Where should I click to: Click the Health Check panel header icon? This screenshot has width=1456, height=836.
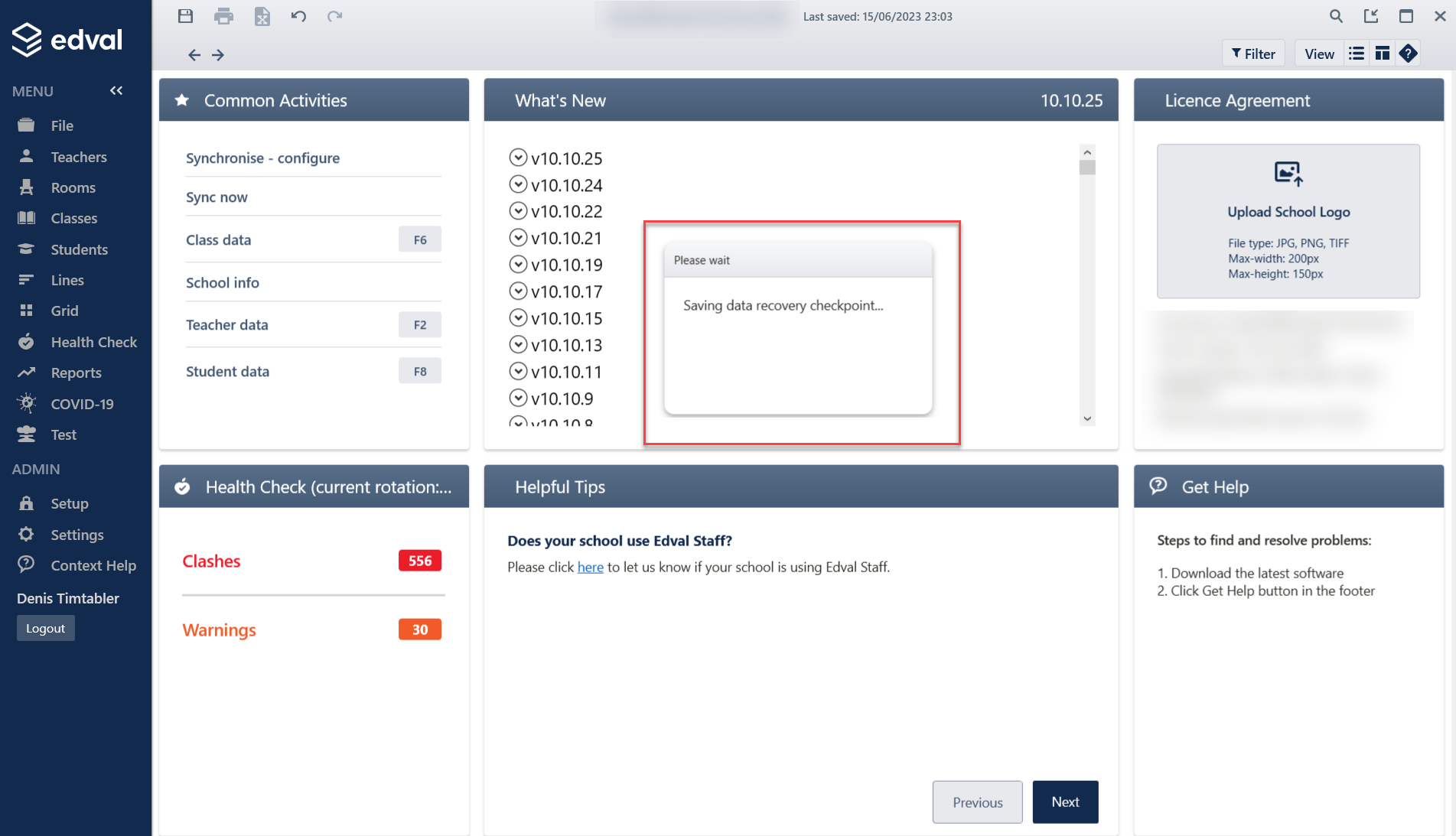182,486
